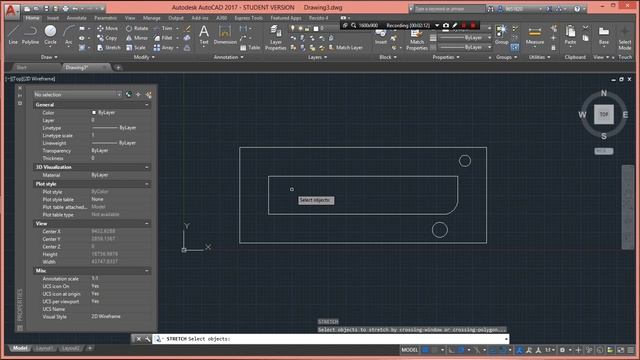The height and width of the screenshot is (360, 640).
Task: Stop the screen recording
Action: tap(473, 25)
